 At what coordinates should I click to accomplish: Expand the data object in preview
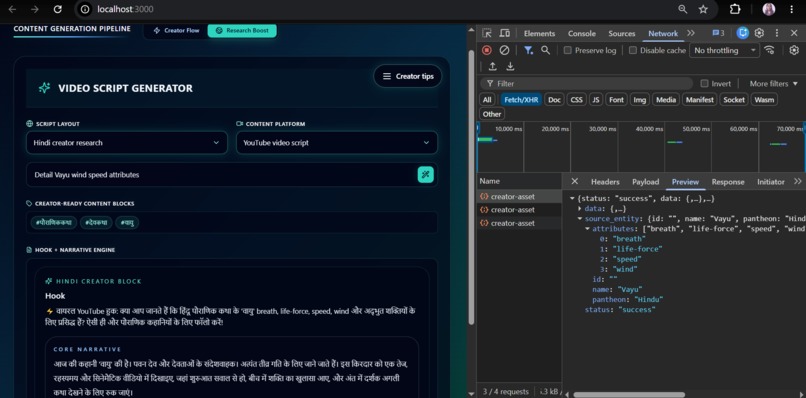point(580,209)
